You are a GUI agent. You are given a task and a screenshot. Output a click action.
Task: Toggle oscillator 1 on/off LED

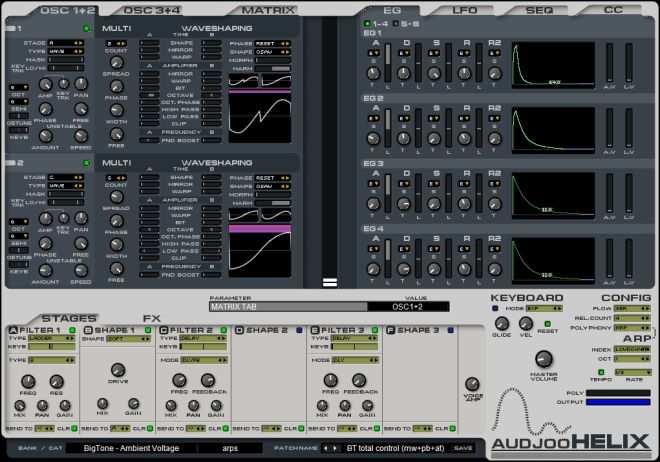tap(86, 28)
